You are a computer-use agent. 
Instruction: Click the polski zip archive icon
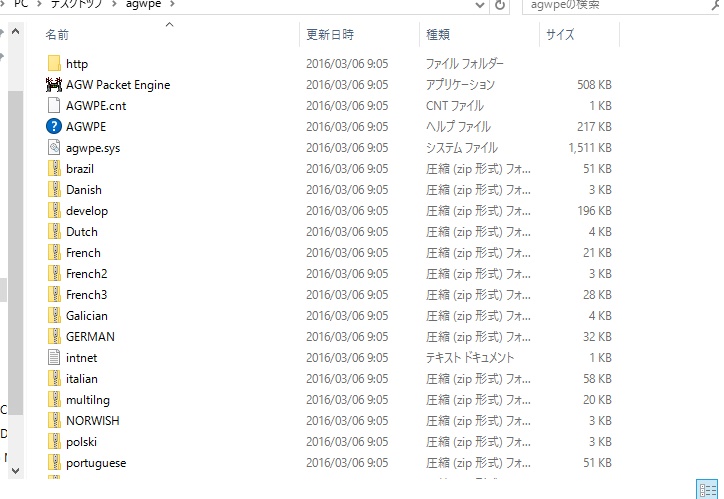pos(54,442)
